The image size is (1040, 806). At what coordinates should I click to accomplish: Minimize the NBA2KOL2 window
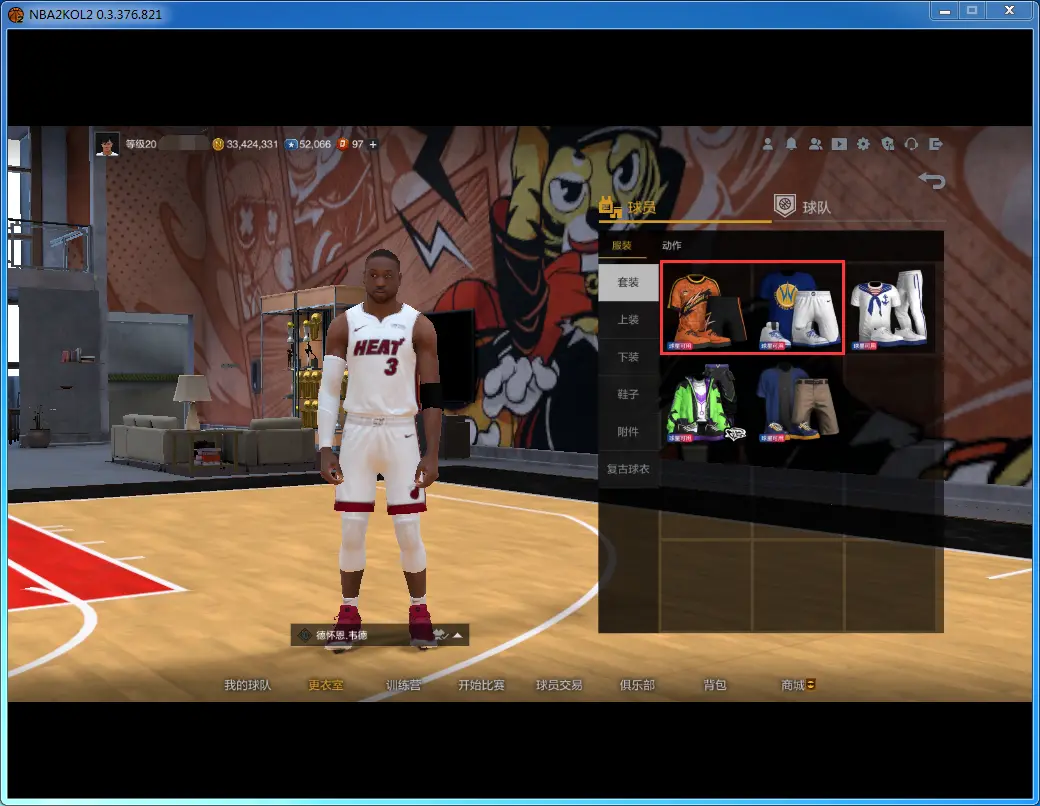pos(945,11)
